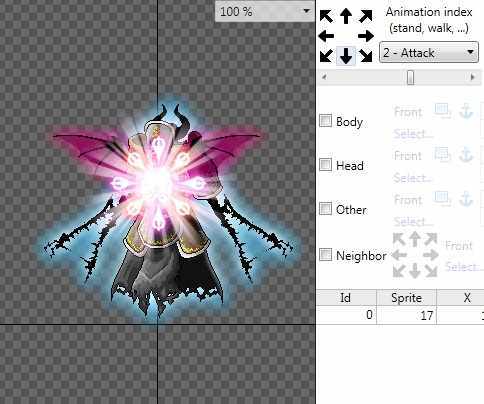Click the frame slider's left arrow
Viewport: 484px width, 404px height.
tap(324, 77)
